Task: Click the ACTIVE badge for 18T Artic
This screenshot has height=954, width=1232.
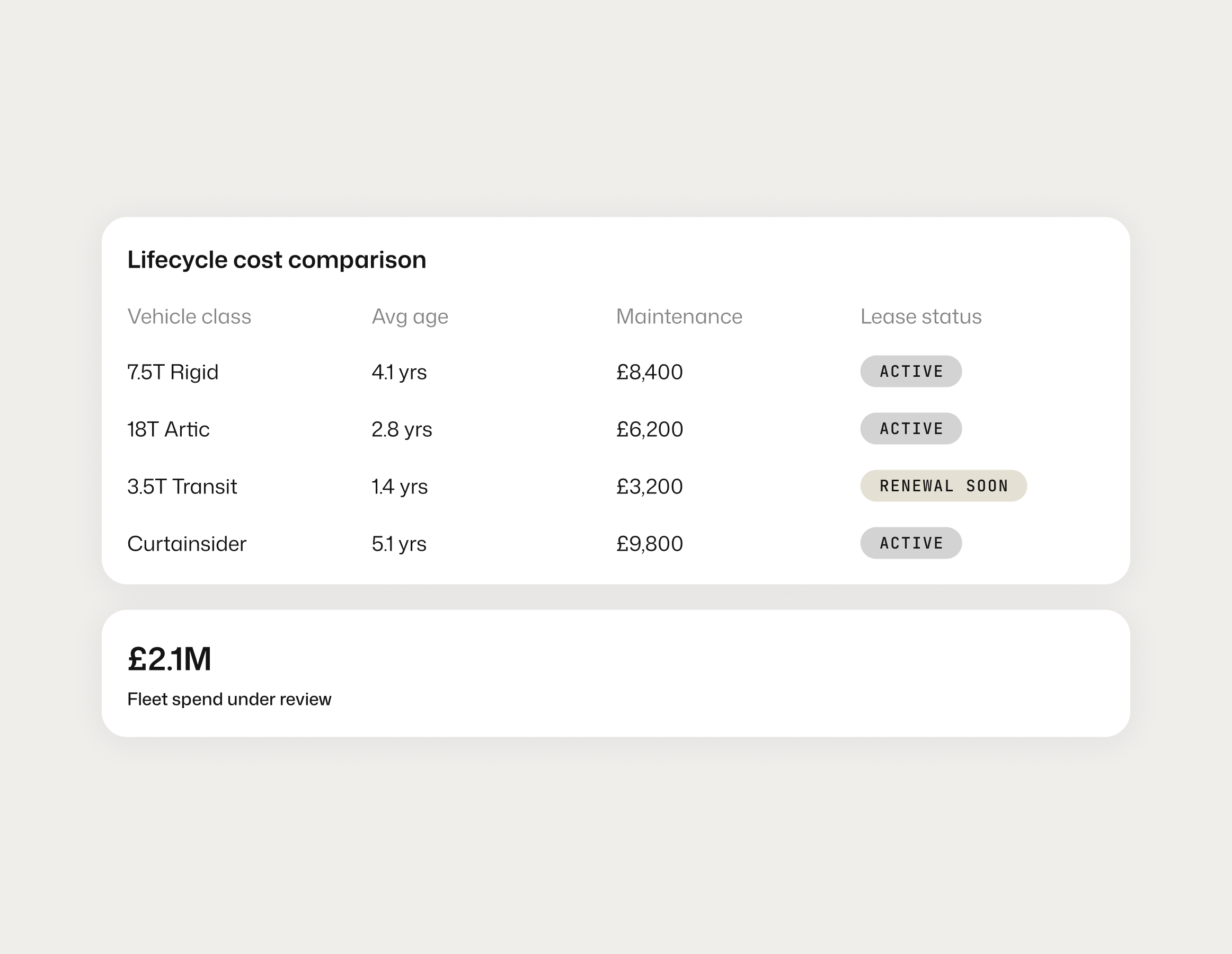Action: pos(910,429)
